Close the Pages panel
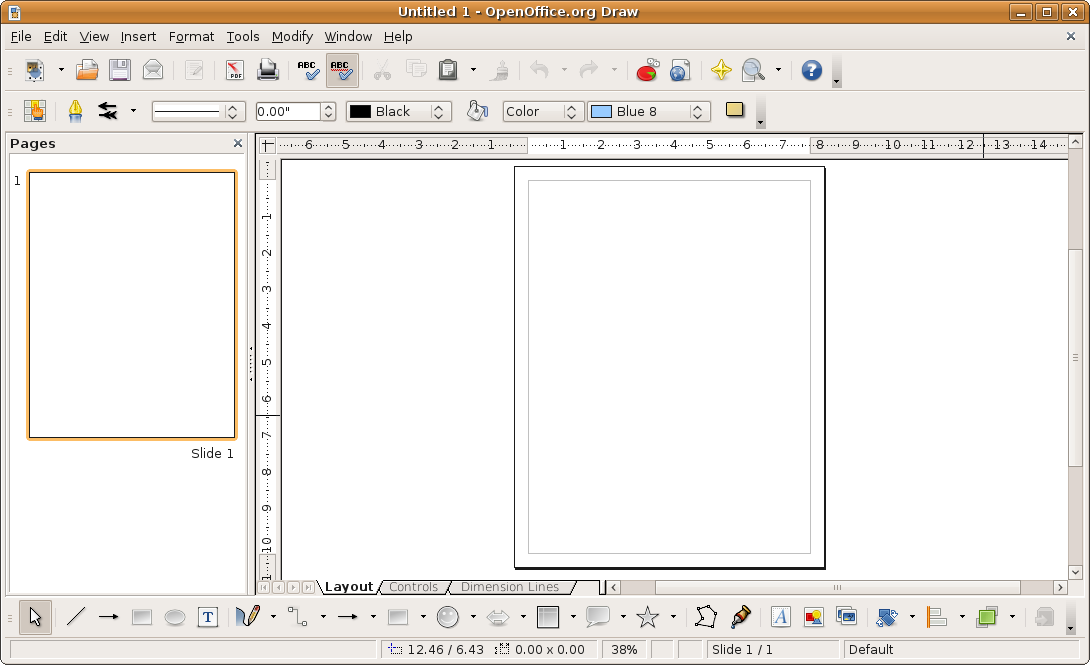Viewport: 1090px width, 665px height. [238, 143]
